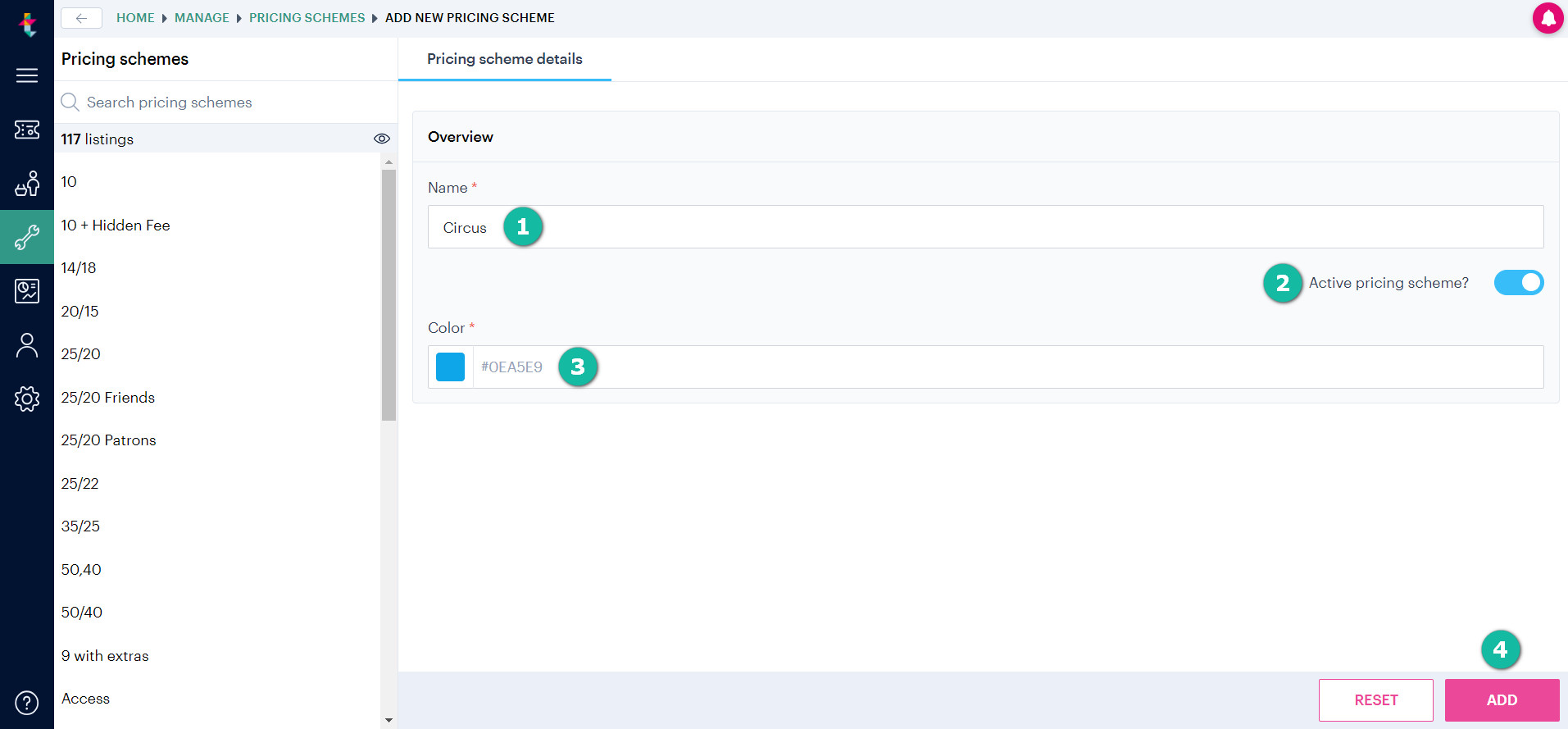1568x729 pixels.
Task: Click the ADD button
Action: coord(1502,700)
